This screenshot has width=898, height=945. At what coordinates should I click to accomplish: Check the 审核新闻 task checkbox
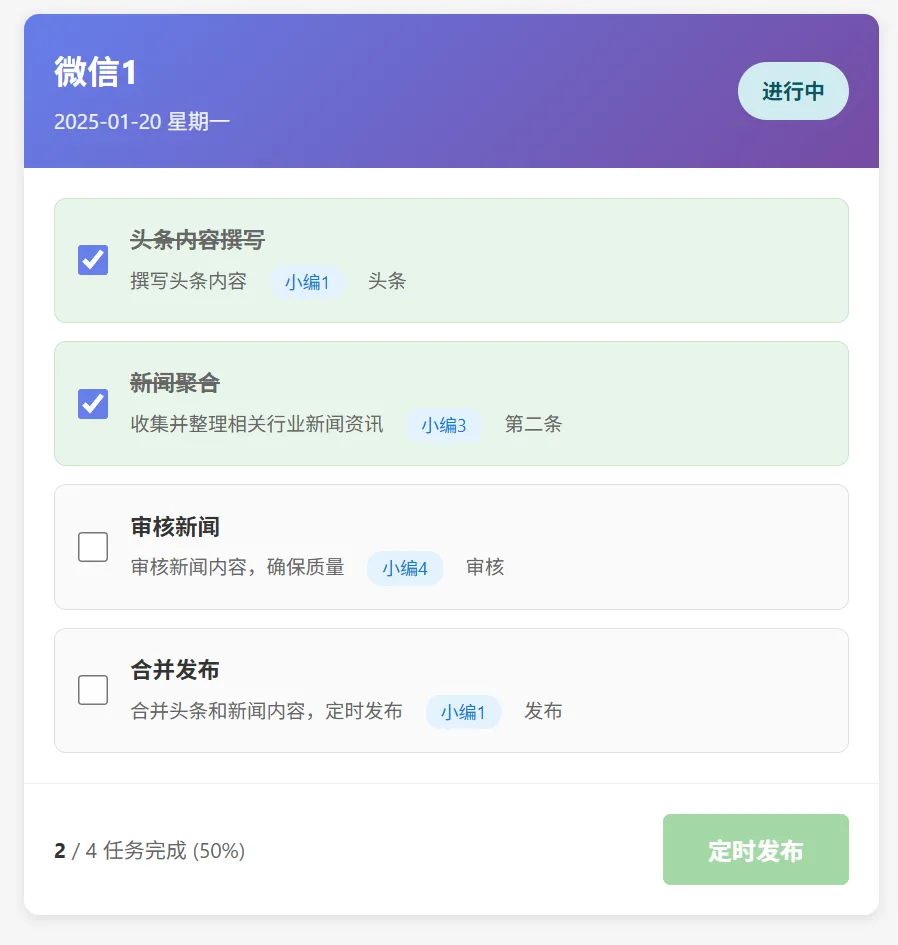tap(93, 547)
